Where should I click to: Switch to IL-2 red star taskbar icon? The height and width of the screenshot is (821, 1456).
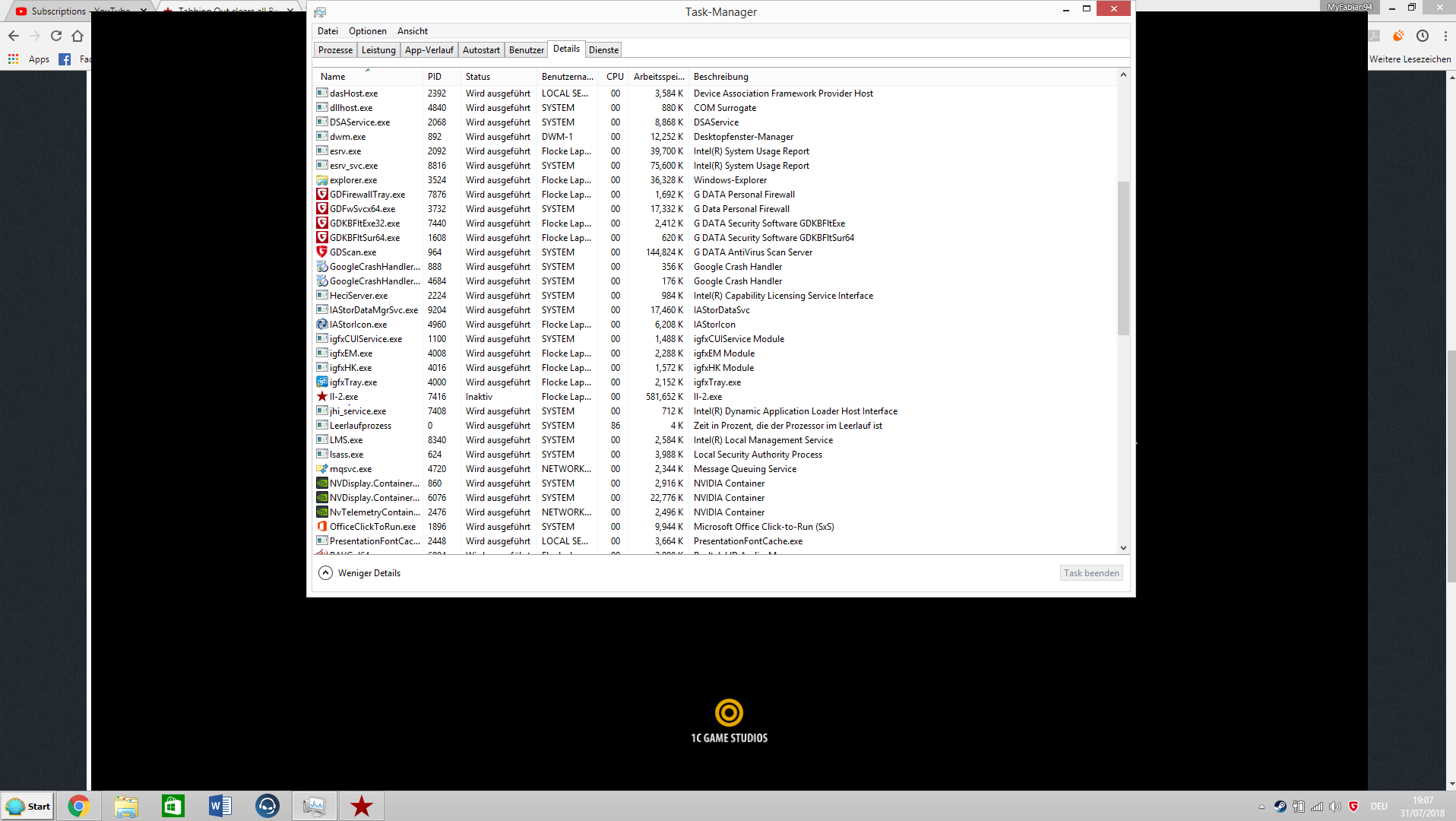click(362, 806)
